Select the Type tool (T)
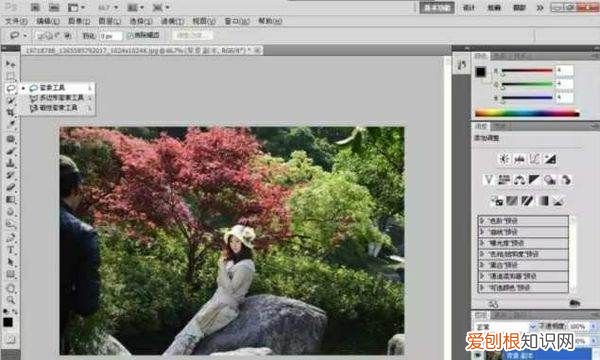The width and height of the screenshot is (600, 360). (10, 250)
